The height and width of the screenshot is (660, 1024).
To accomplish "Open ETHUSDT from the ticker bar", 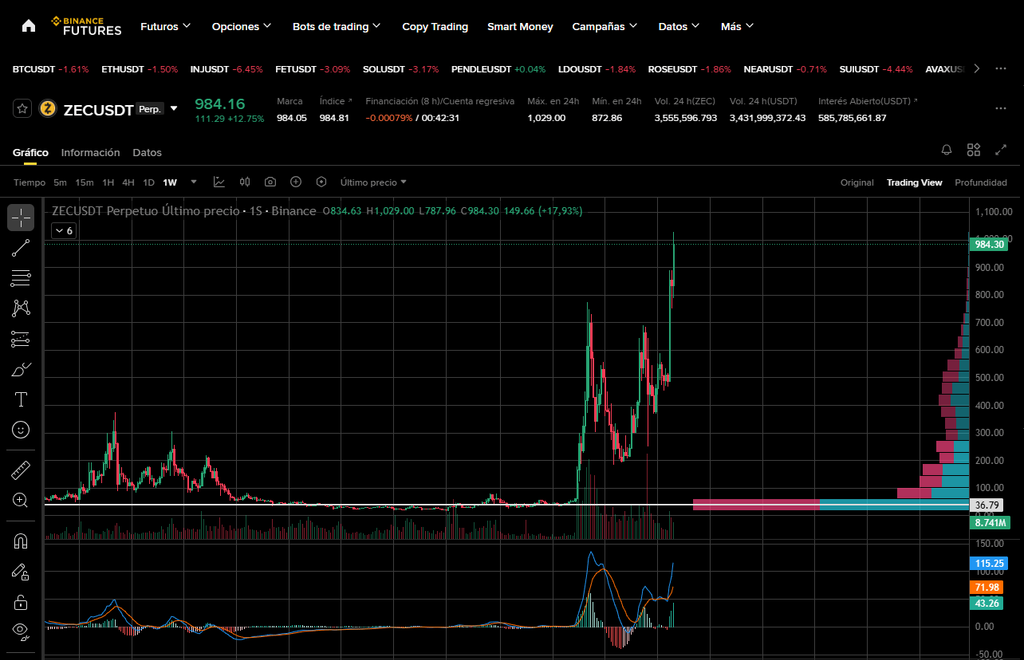I will (139, 69).
